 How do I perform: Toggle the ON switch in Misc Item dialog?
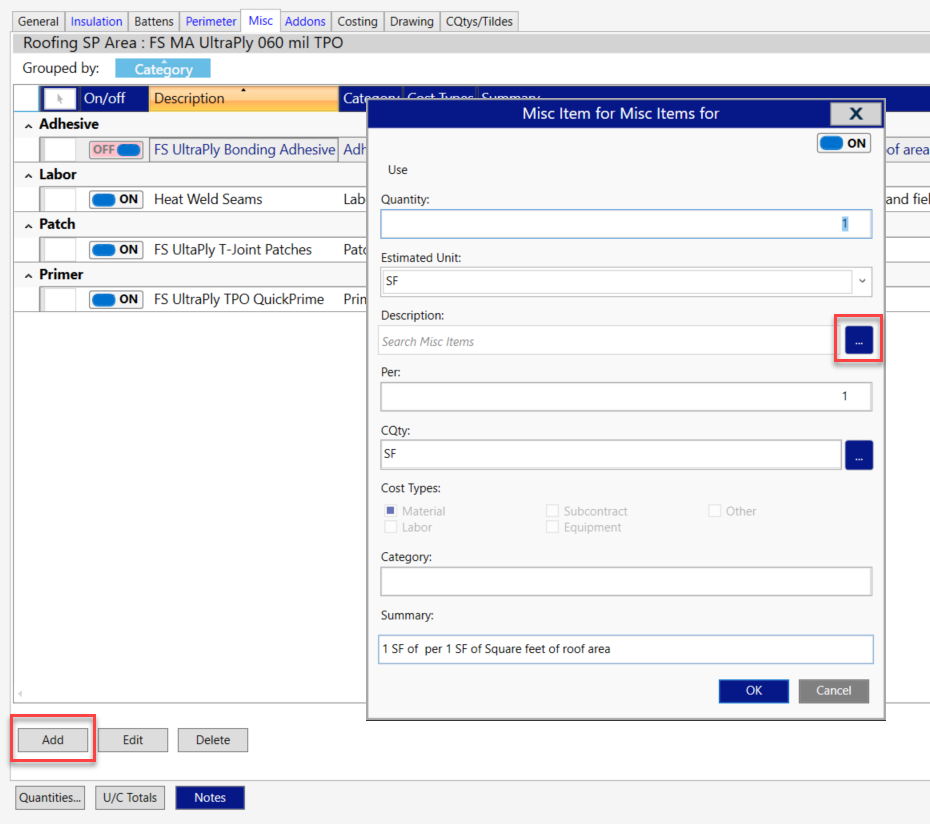(x=843, y=143)
